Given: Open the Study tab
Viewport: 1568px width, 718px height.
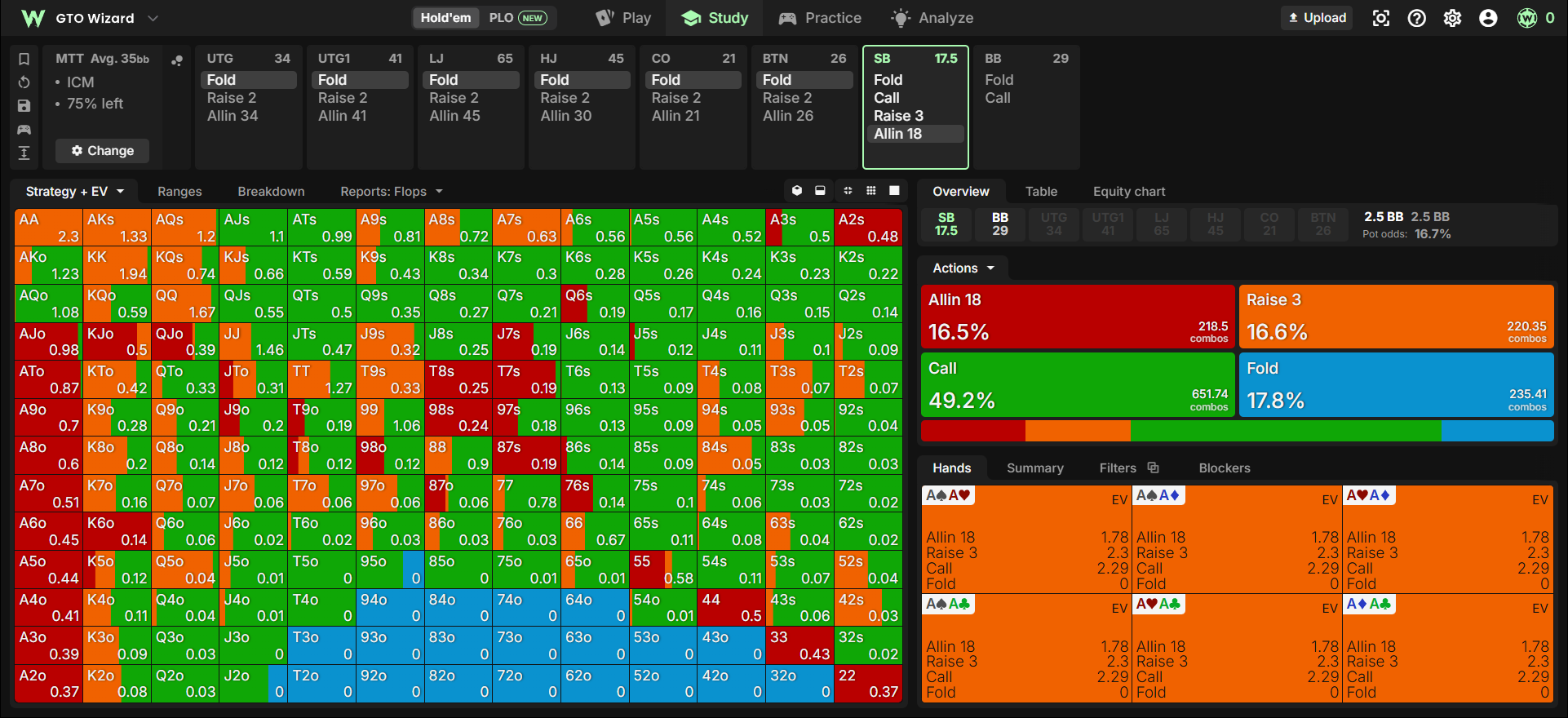Looking at the screenshot, I should point(715,18).
